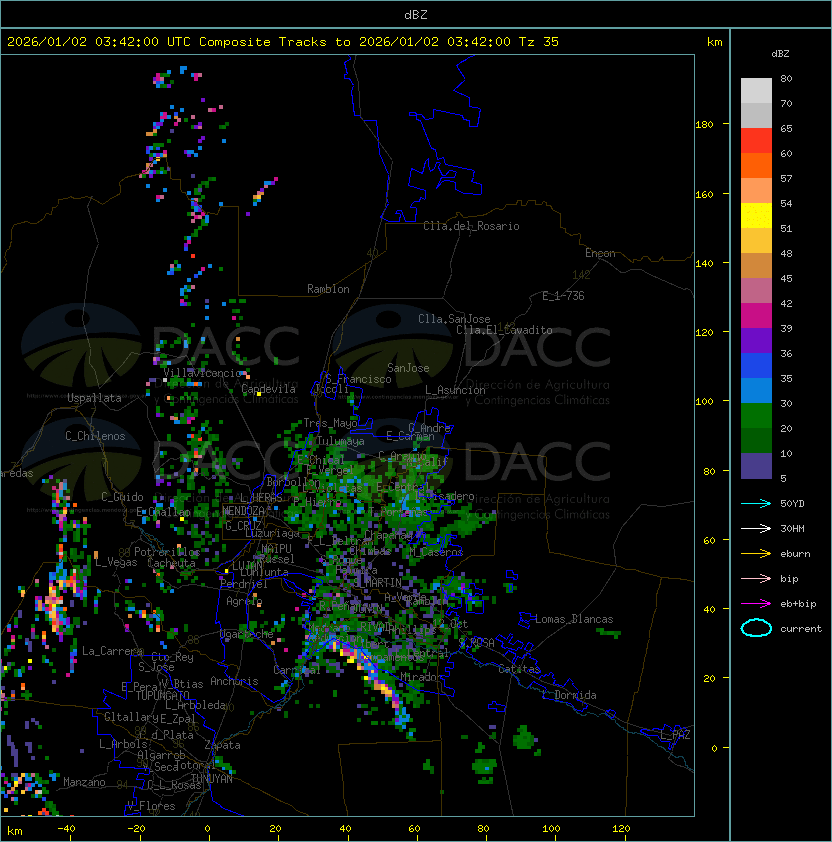Click the 'Encon' map label

point(600,253)
